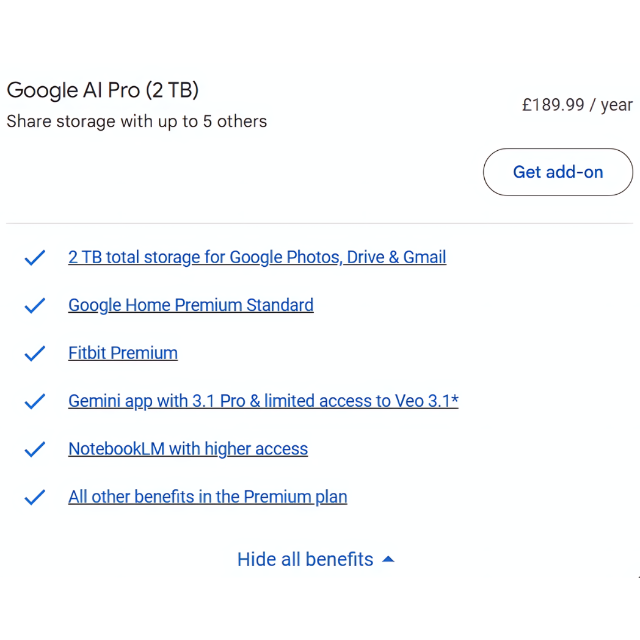Click the up arrow beside Hide all benefits
This screenshot has width=640, height=640.
pyautogui.click(x=388, y=559)
